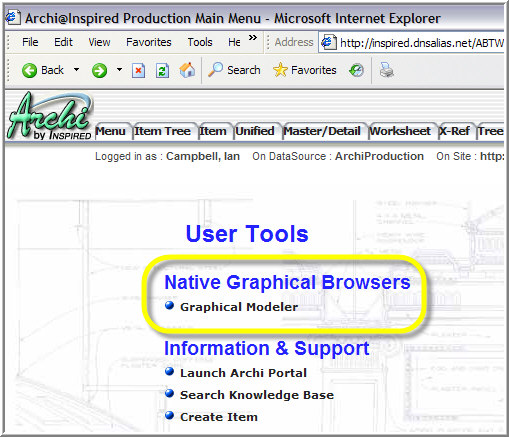Screen dimensions: 509x437
Task: Click the Refresh page icon
Action: (x=162, y=70)
